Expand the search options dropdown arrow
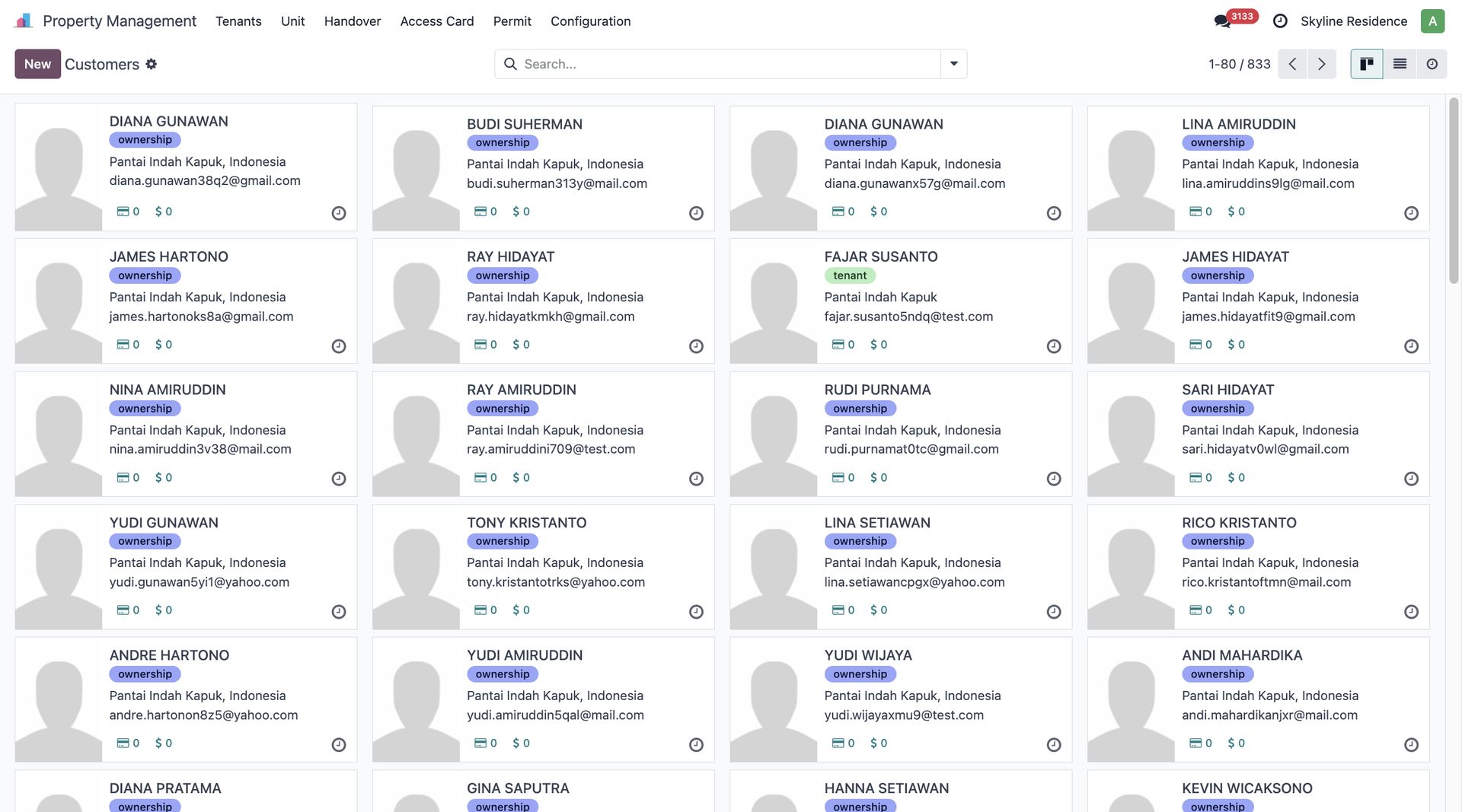The image size is (1462, 812). [953, 64]
